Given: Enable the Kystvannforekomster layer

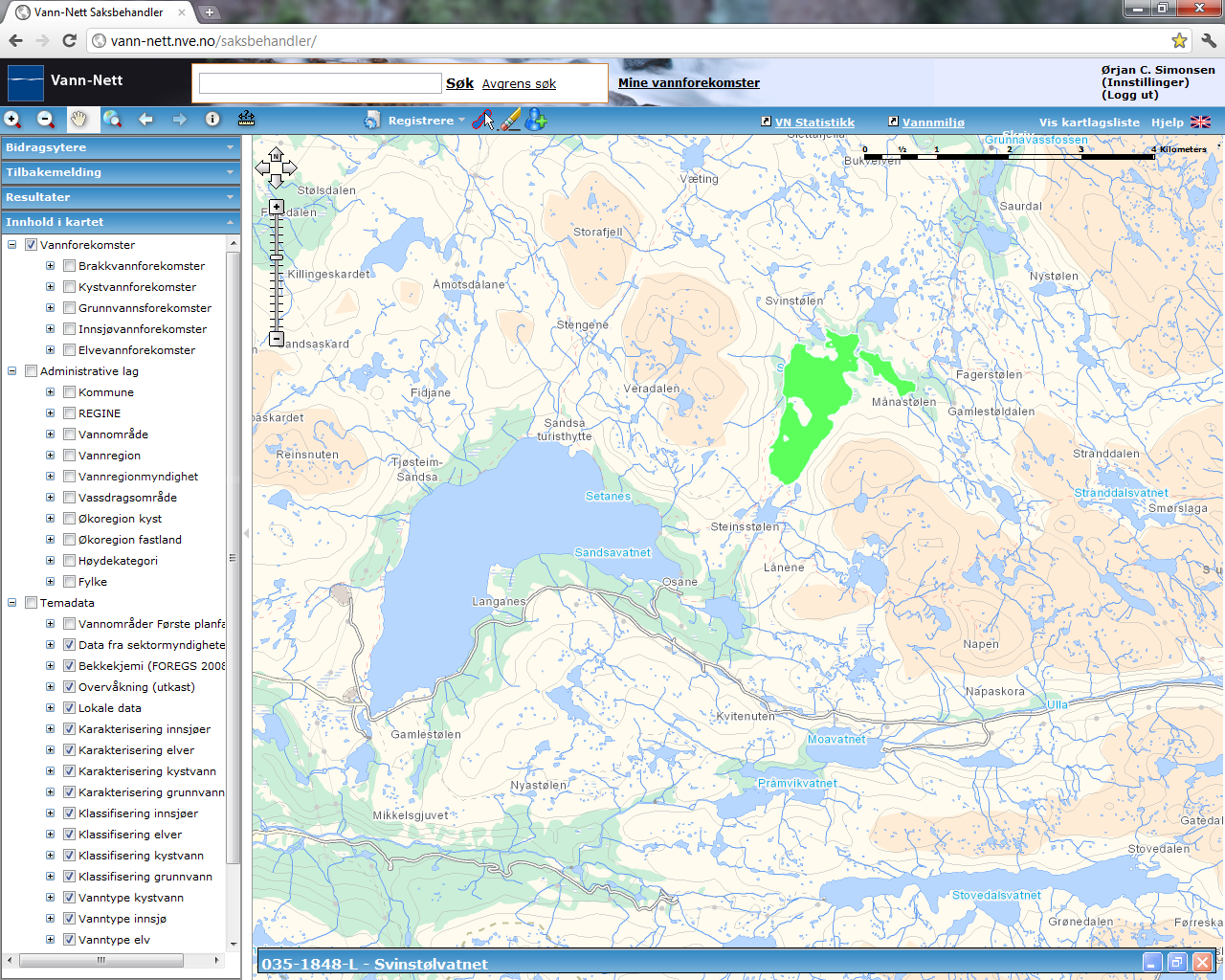Looking at the screenshot, I should [69, 287].
